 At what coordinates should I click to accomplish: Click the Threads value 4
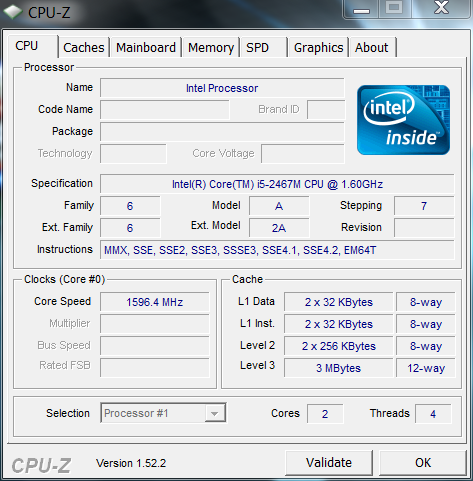(x=433, y=414)
